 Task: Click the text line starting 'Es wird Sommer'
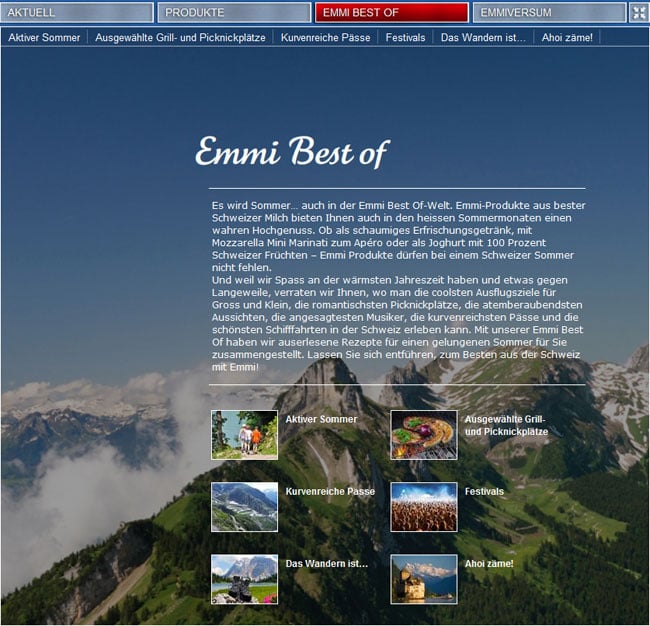point(398,205)
